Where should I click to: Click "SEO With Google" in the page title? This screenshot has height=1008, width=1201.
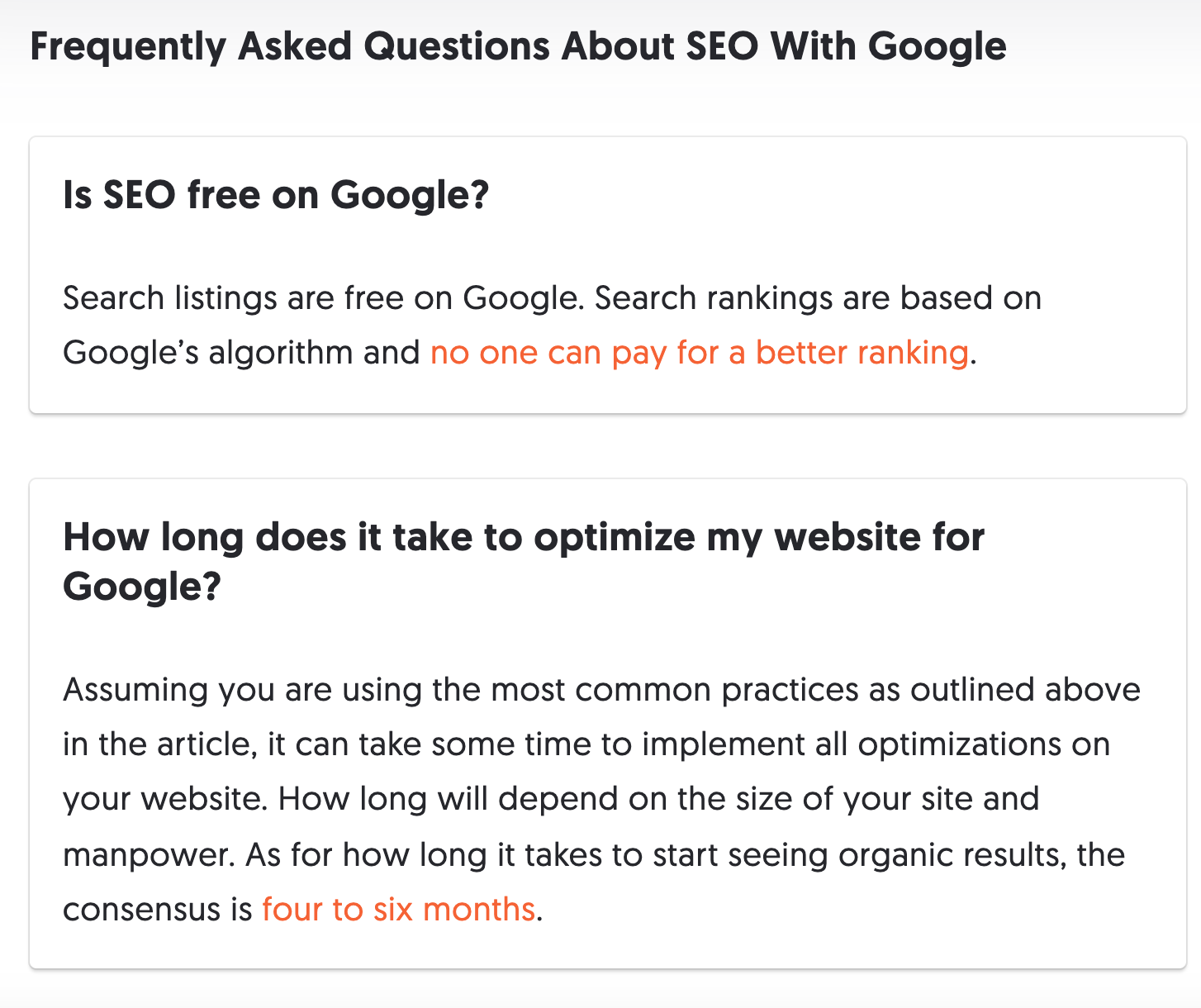pos(847,48)
